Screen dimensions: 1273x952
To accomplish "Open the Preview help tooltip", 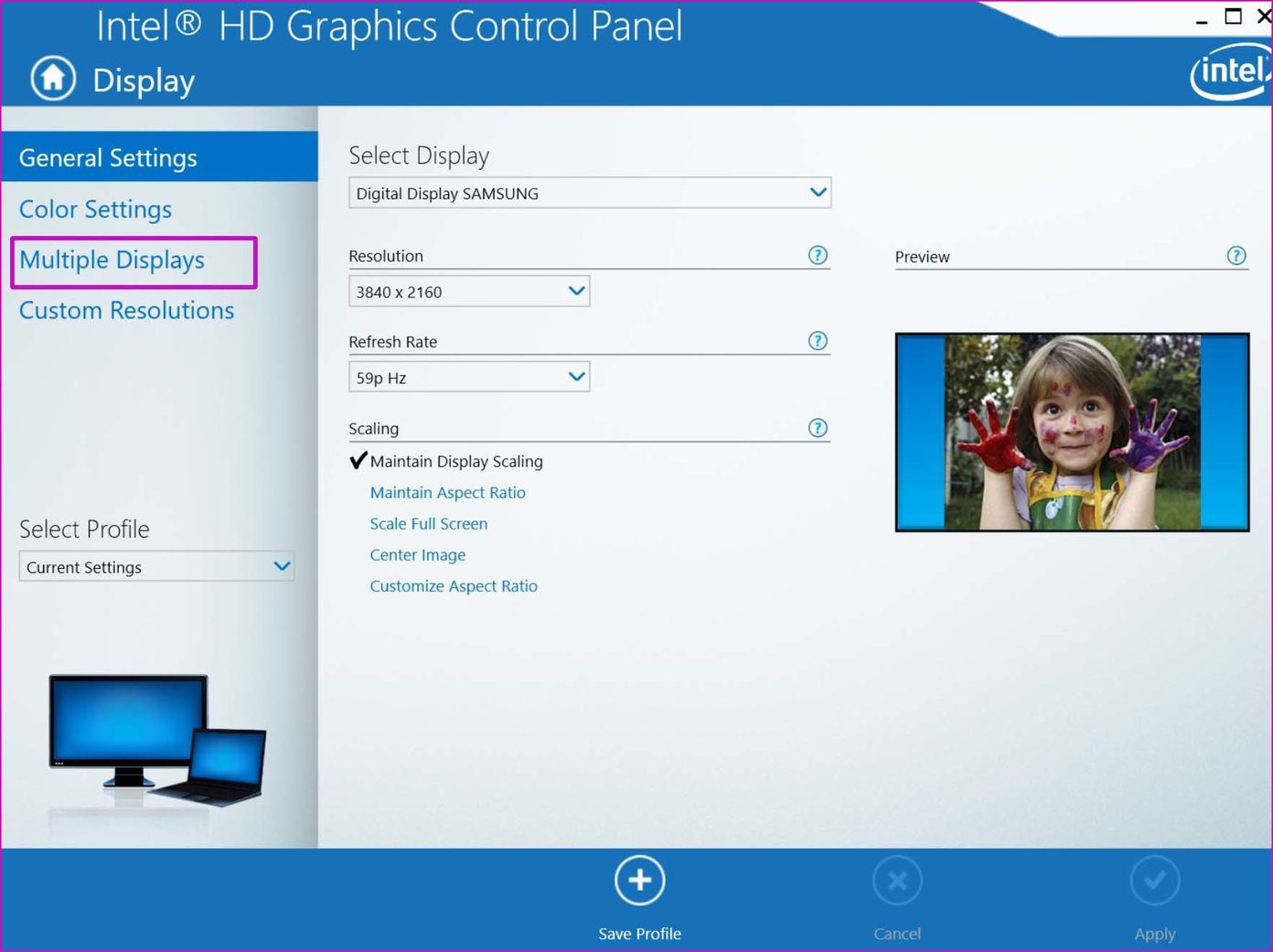I will click(x=1236, y=256).
